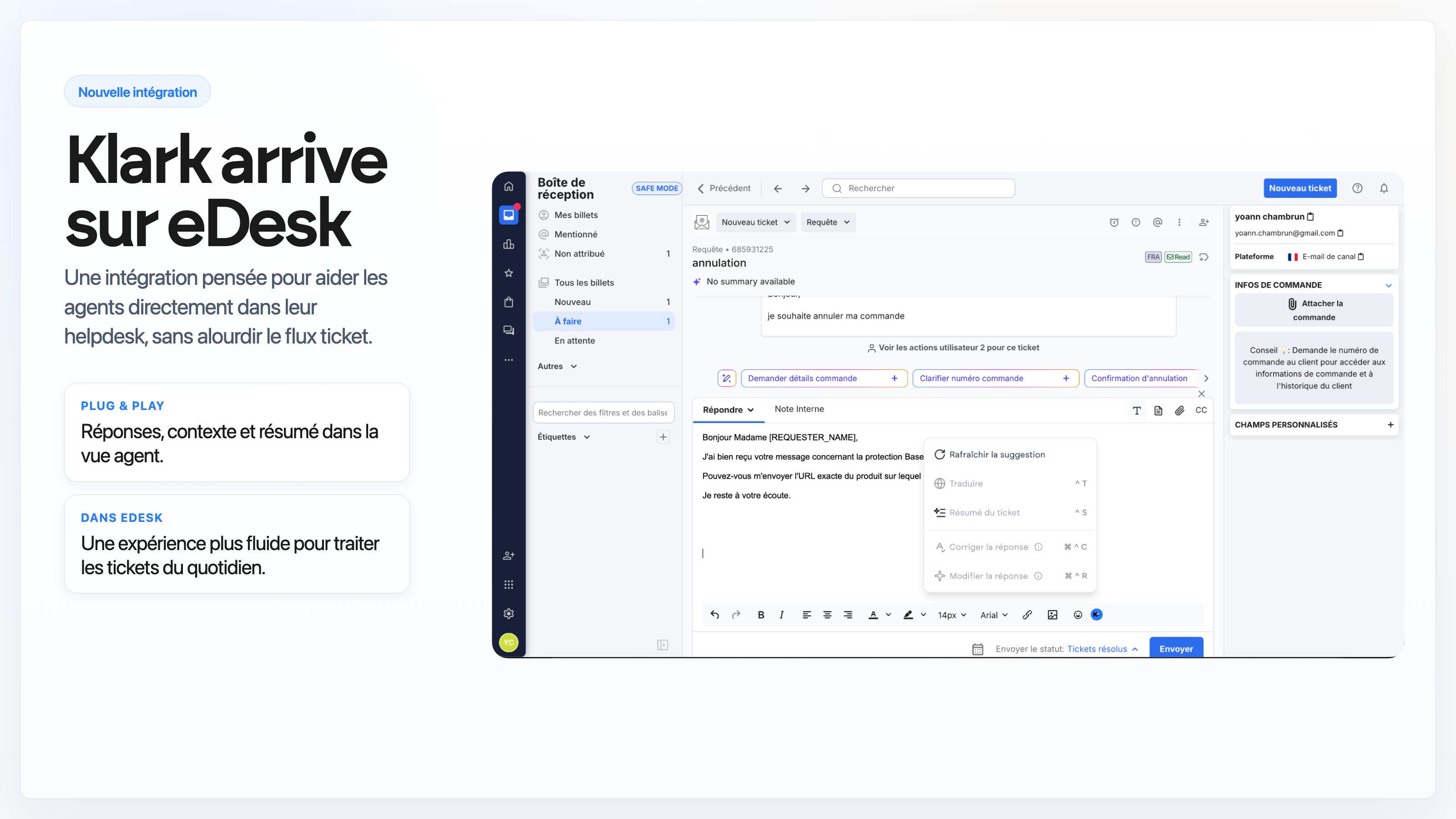Insert an emoji using the smiley icon
Viewport: 1456px width, 819px height.
pyautogui.click(x=1077, y=615)
